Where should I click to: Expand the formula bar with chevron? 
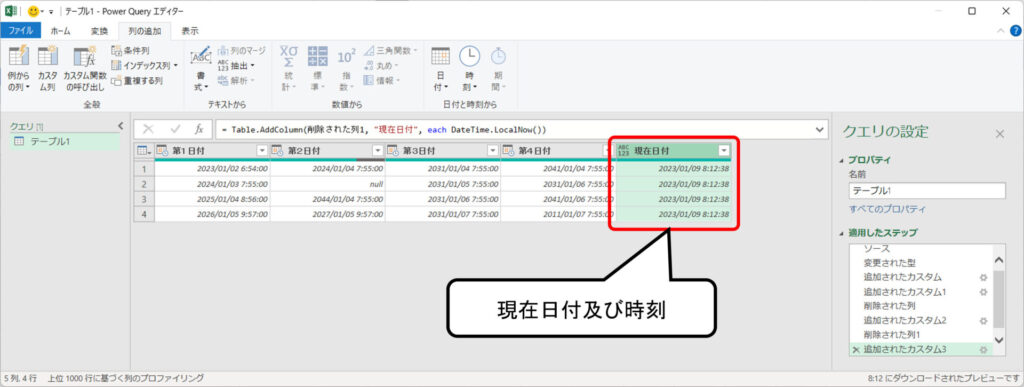820,129
